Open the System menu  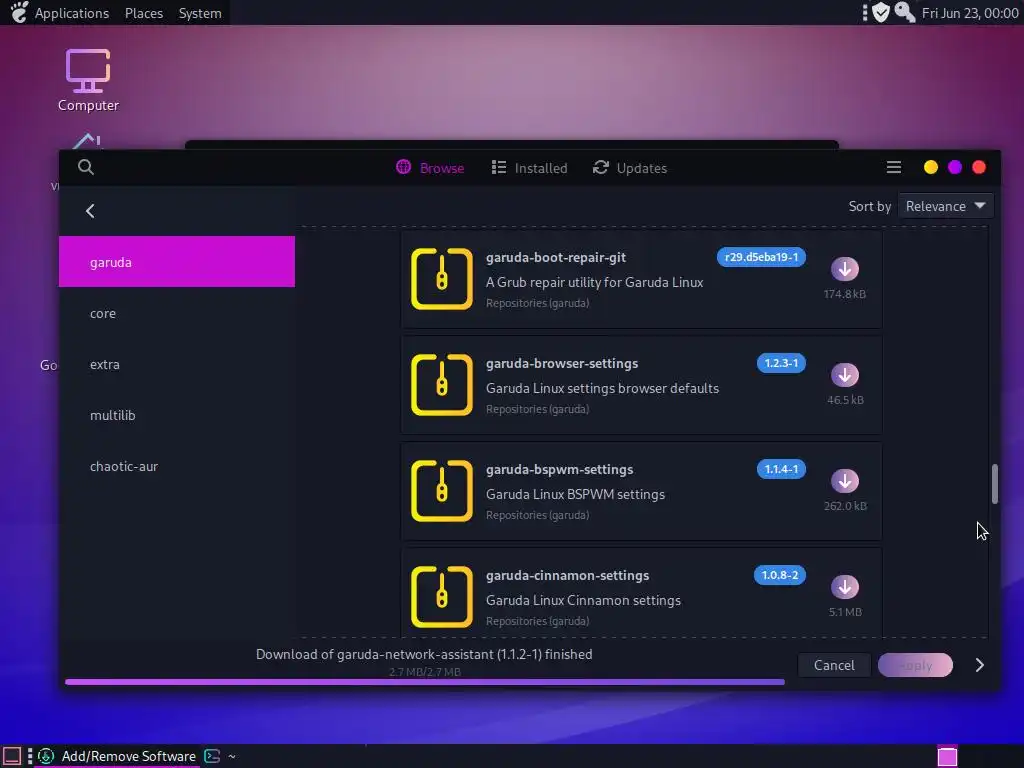tap(200, 13)
